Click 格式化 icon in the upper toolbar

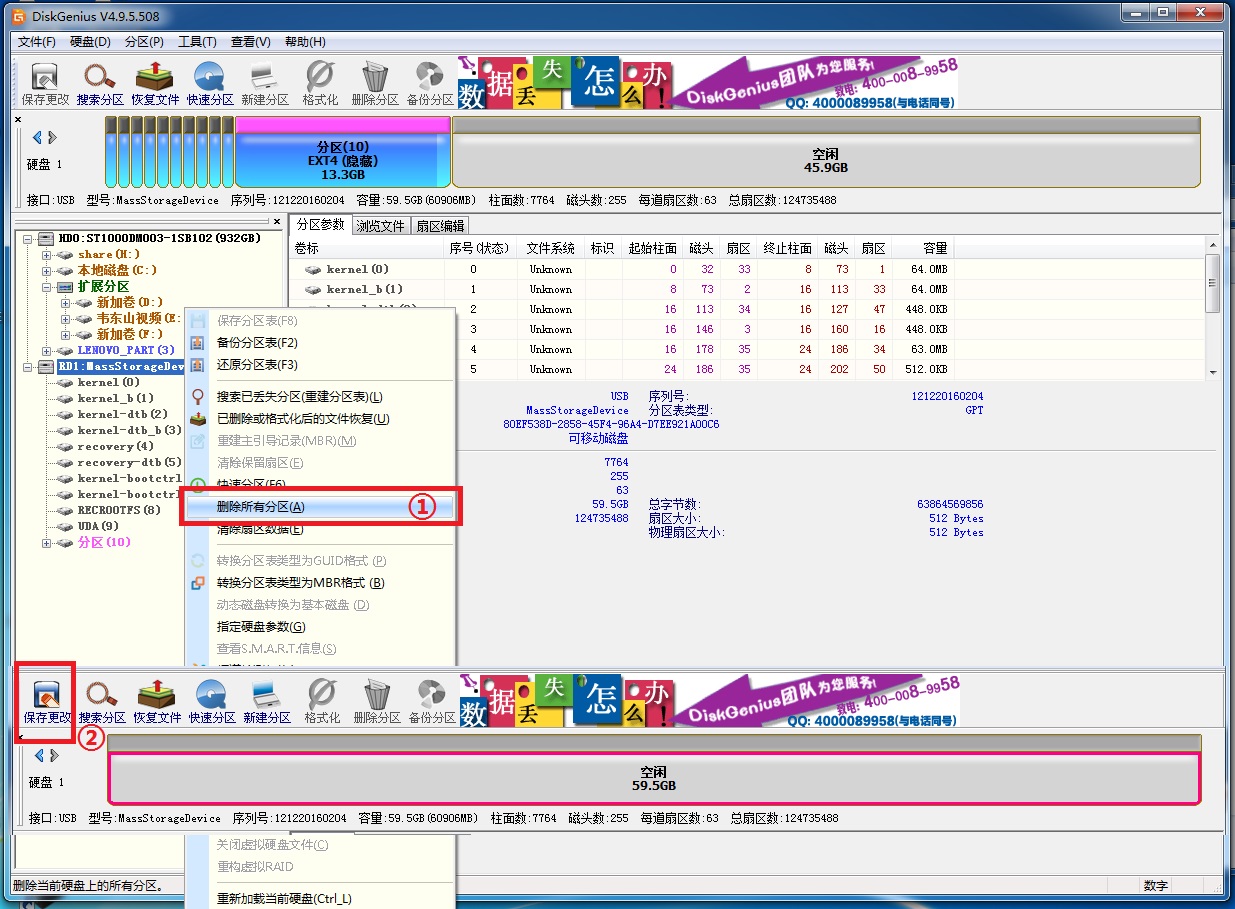320,83
